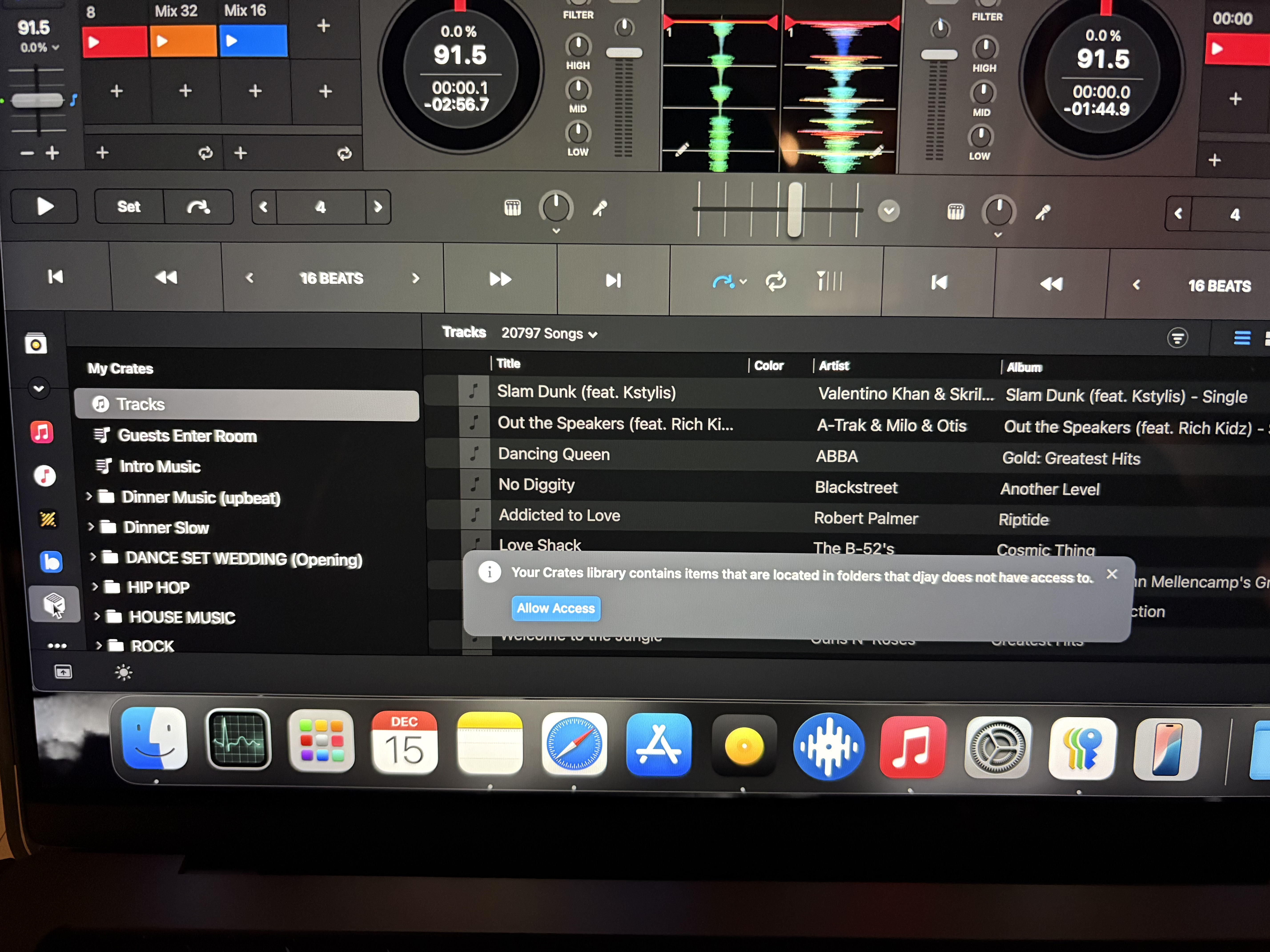The height and width of the screenshot is (952, 1270).
Task: Select Crates library source icon
Action: click(x=54, y=604)
